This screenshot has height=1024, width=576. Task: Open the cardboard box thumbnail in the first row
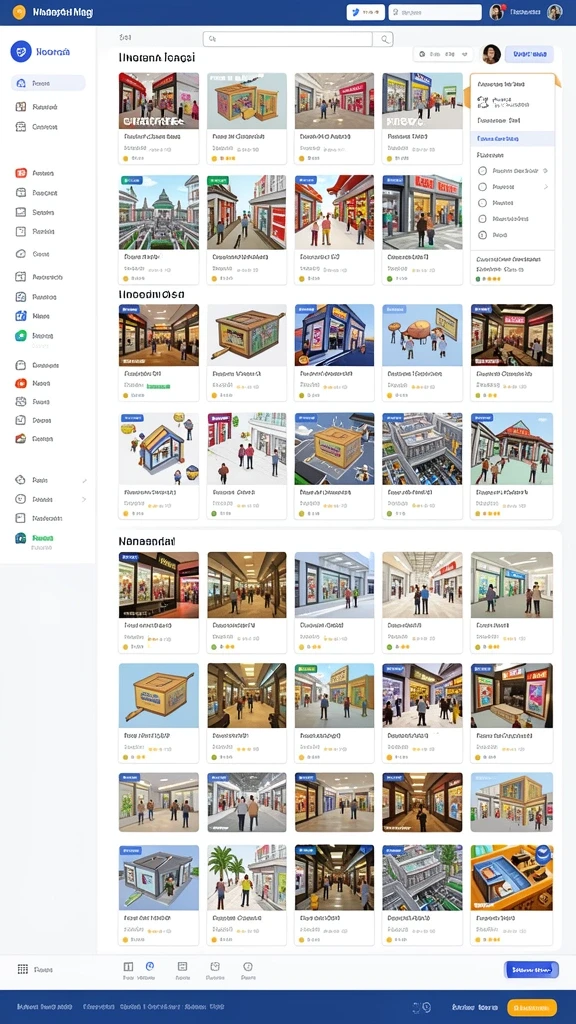coord(247,101)
